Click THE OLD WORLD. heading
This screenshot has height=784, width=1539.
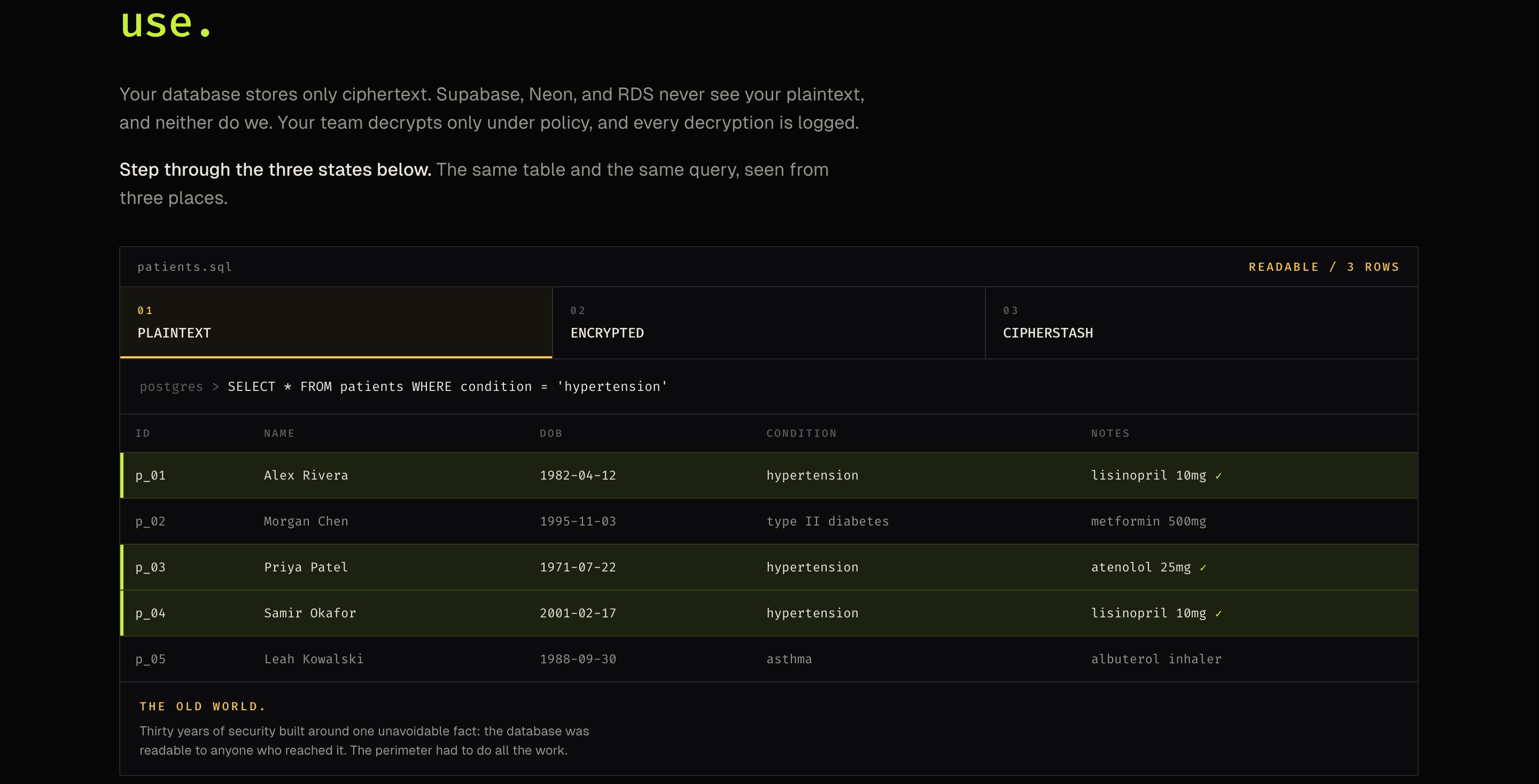pyautogui.click(x=203, y=707)
